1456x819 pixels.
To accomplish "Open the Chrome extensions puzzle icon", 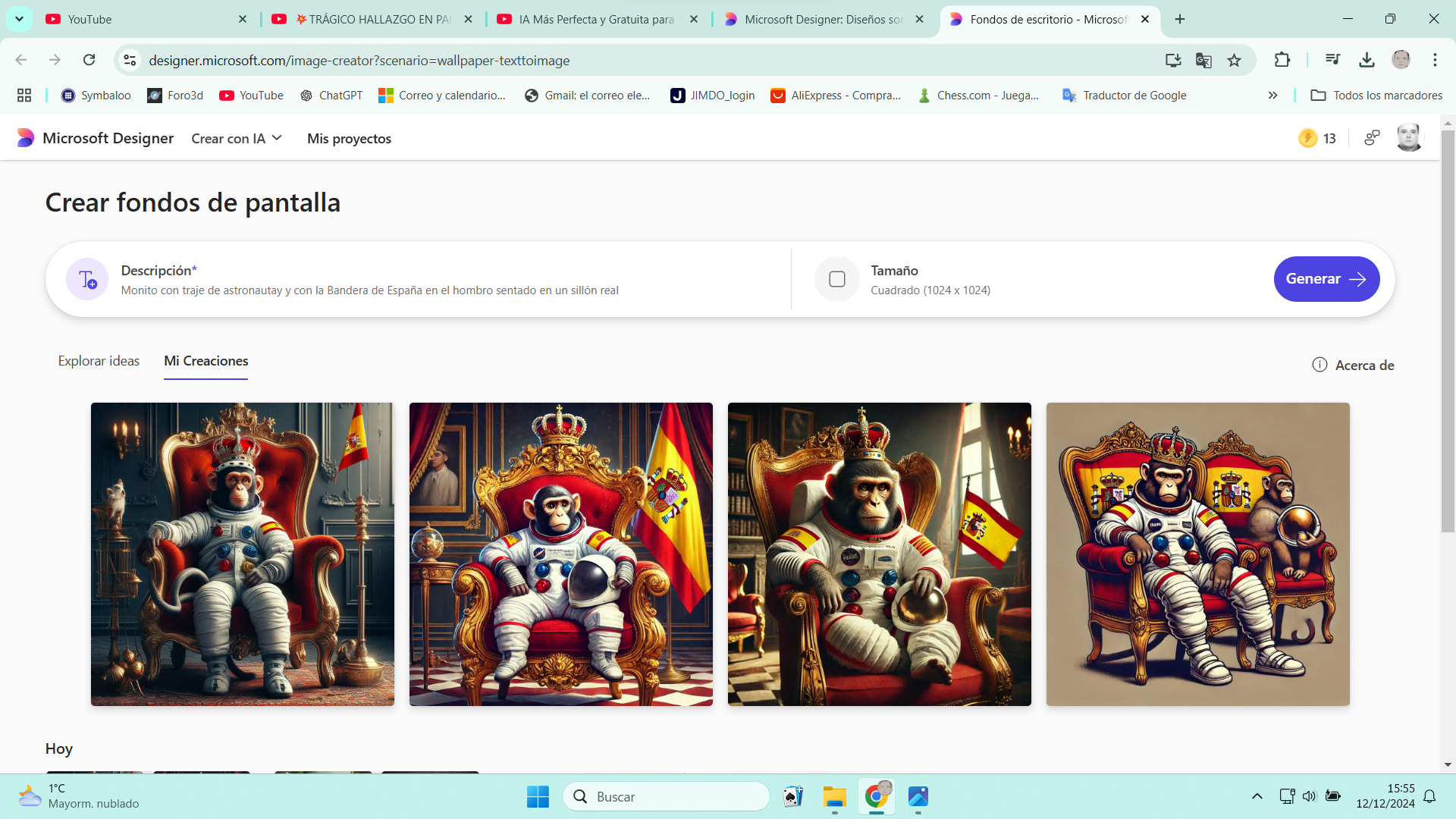I will pyautogui.click(x=1282, y=60).
